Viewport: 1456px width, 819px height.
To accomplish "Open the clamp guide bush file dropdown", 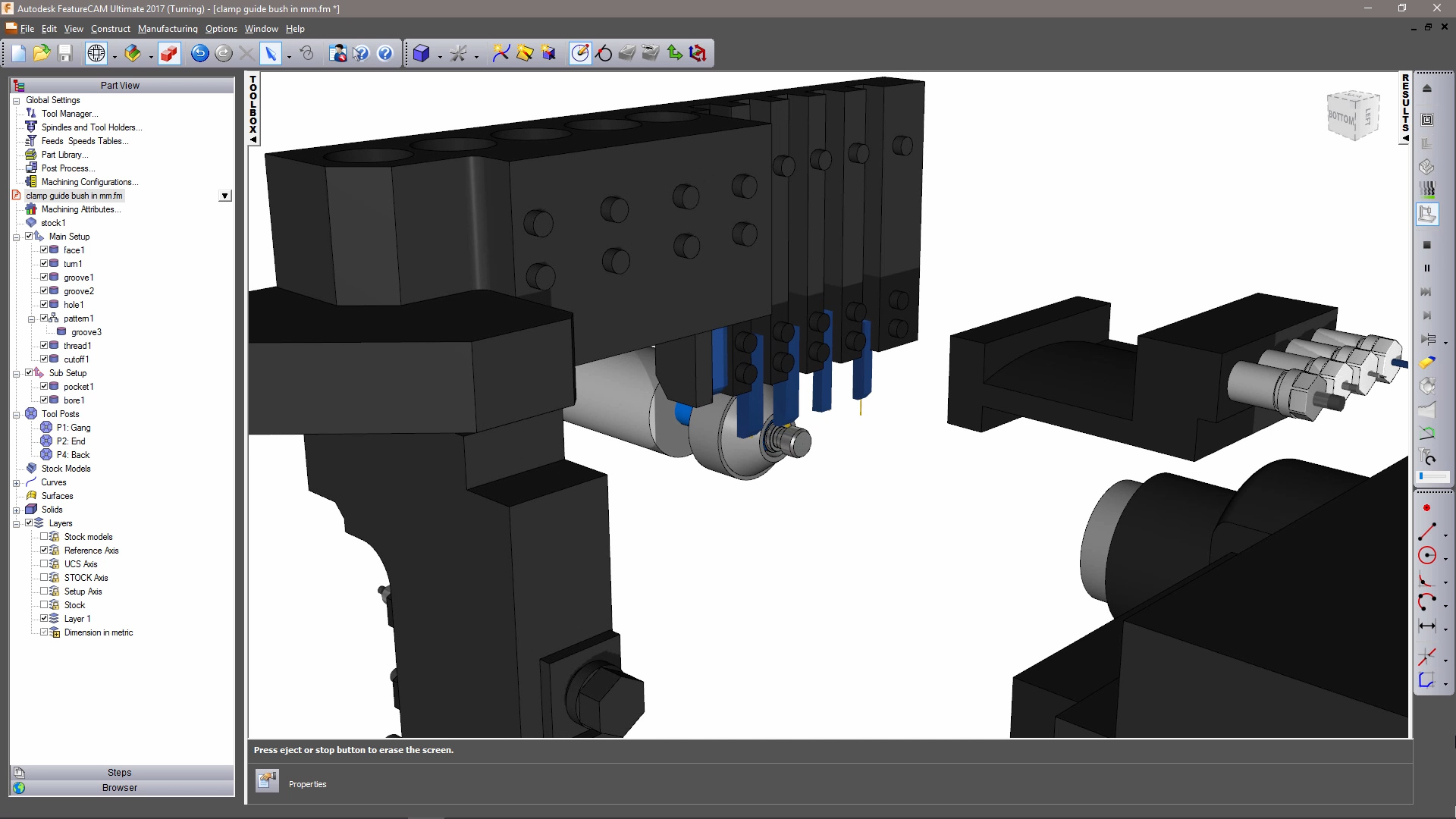I will (224, 196).
